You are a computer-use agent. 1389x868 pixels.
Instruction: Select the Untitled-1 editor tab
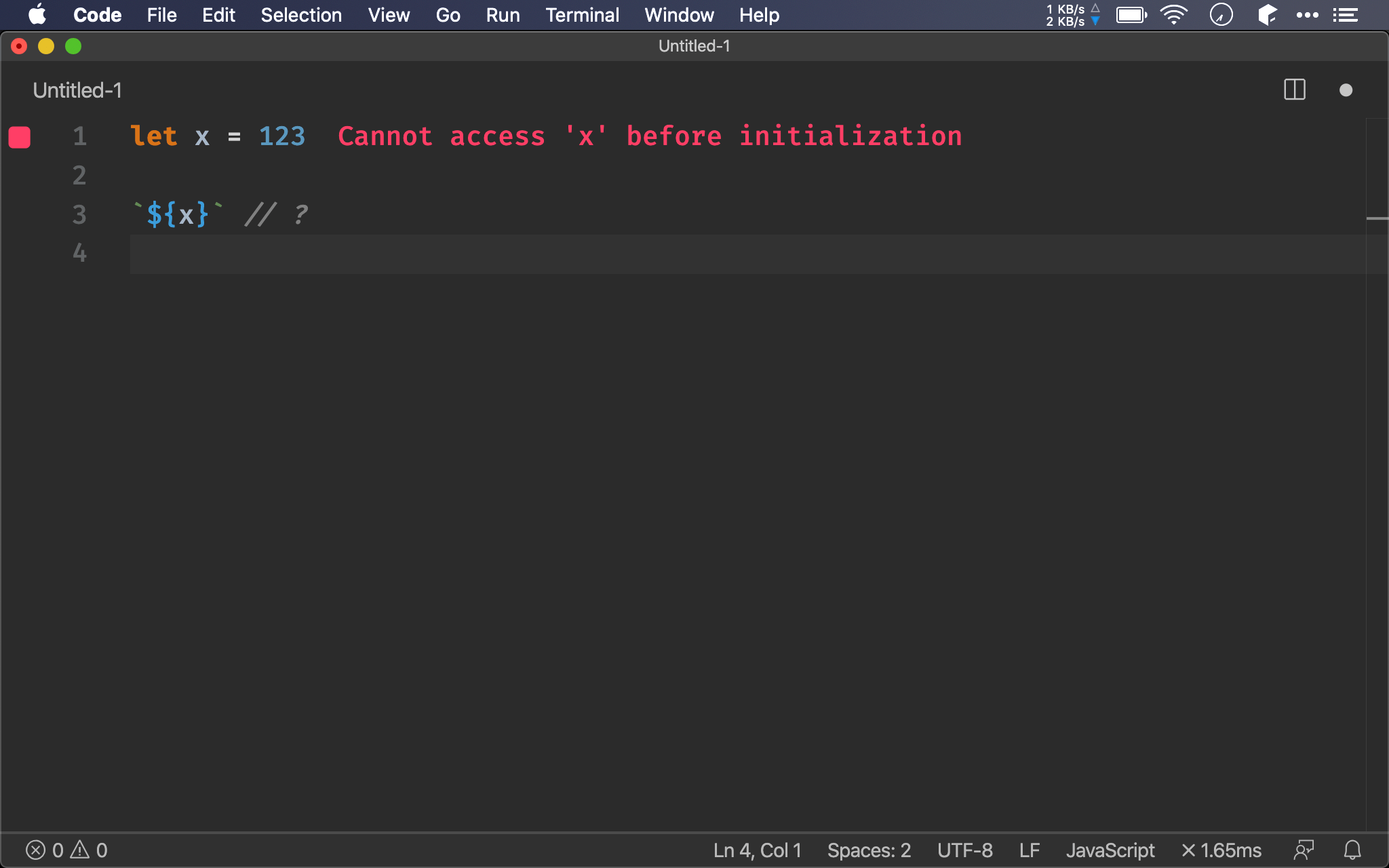(77, 90)
